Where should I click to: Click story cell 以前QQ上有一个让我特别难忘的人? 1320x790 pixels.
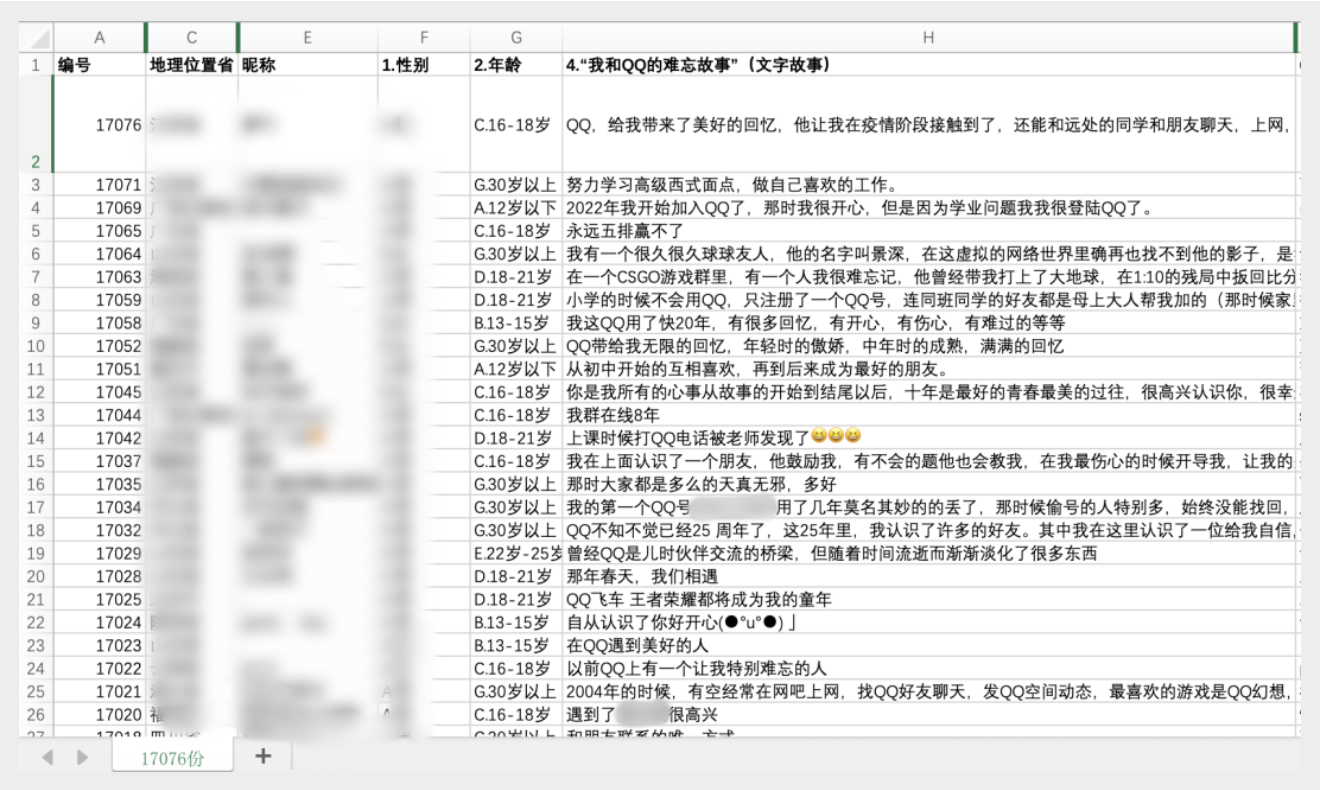pyautogui.click(x=928, y=668)
